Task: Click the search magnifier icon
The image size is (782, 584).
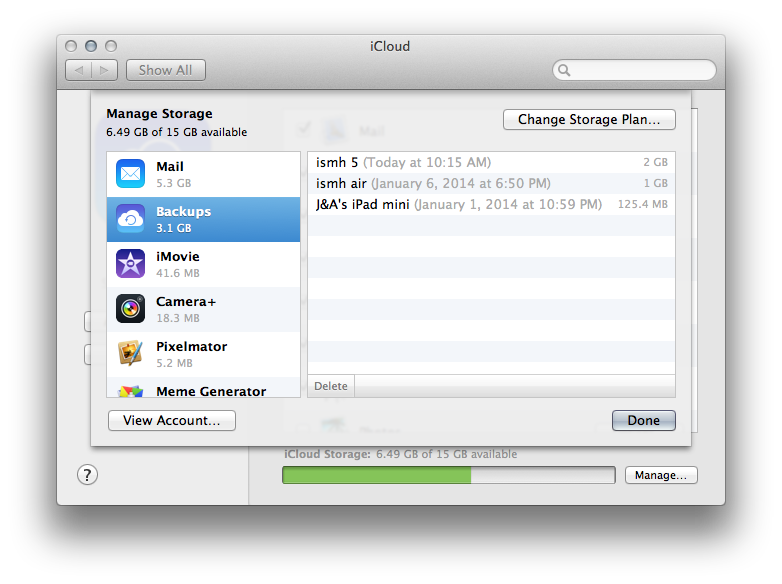Action: pos(564,70)
